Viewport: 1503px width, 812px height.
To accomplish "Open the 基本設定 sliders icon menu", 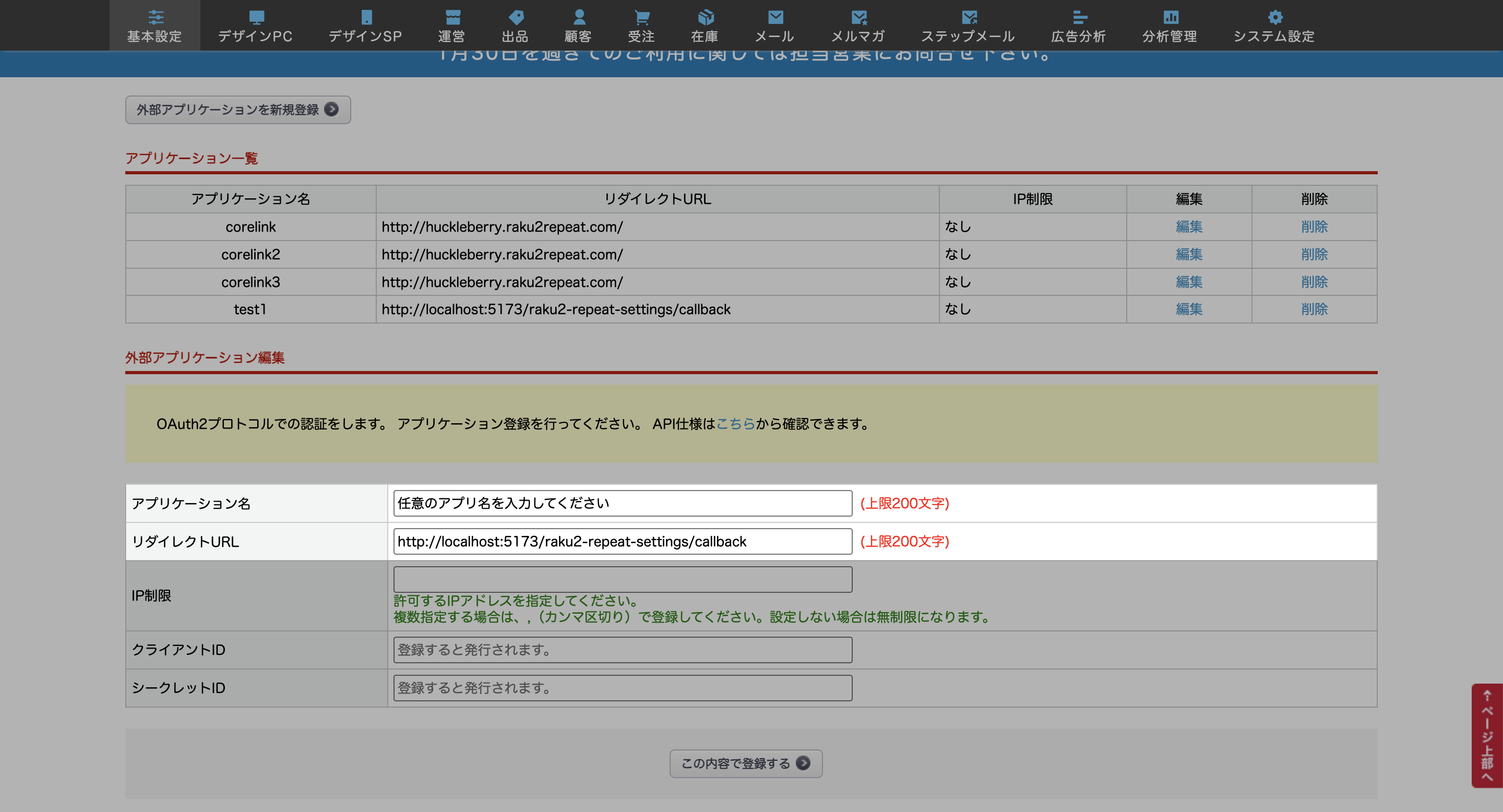I will [155, 17].
